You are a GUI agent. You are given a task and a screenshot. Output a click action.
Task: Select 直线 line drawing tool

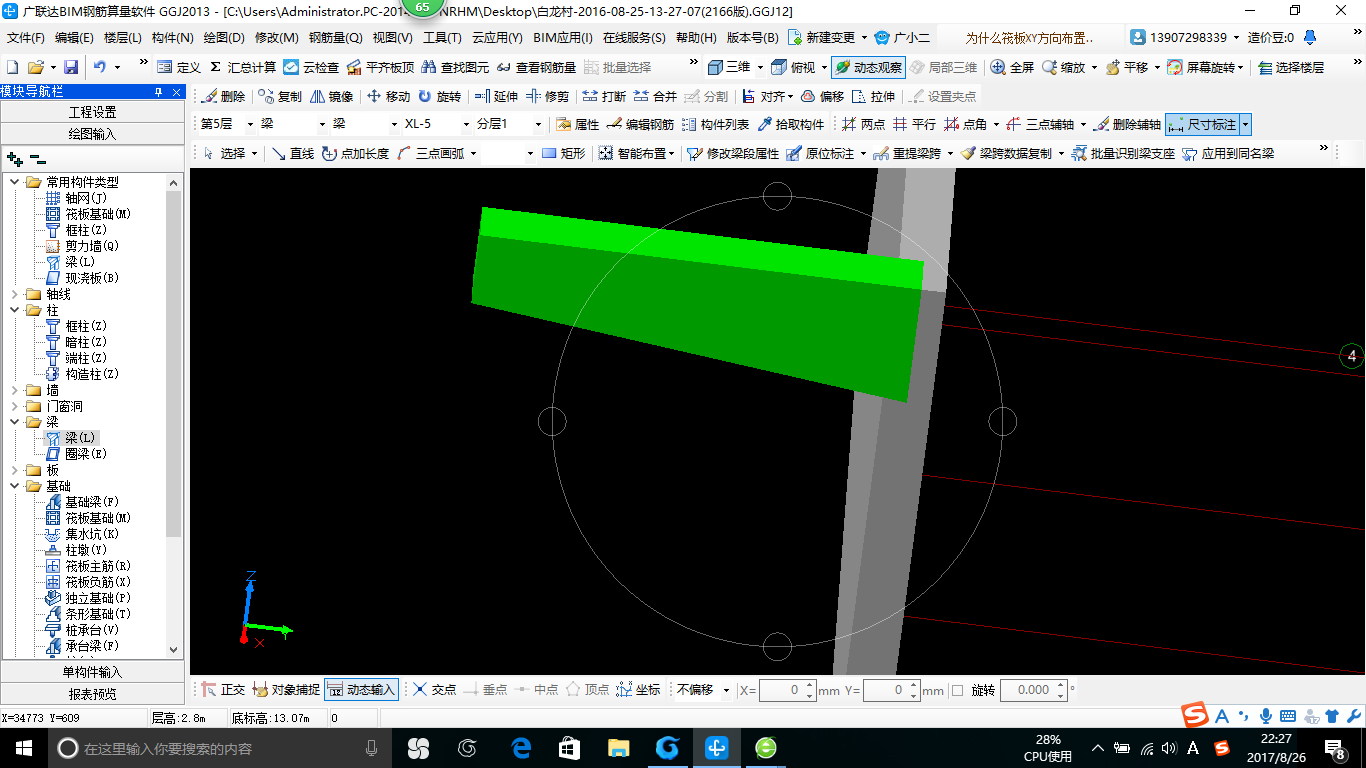coord(293,153)
